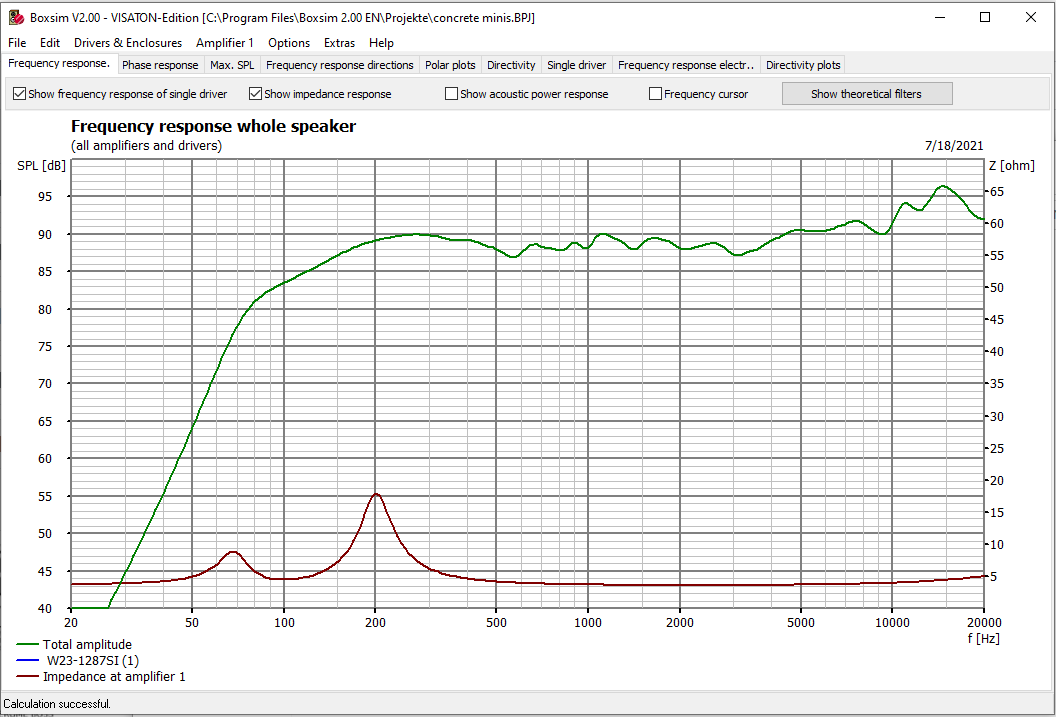Open the Edit menu
This screenshot has width=1056, height=717.
(49, 43)
